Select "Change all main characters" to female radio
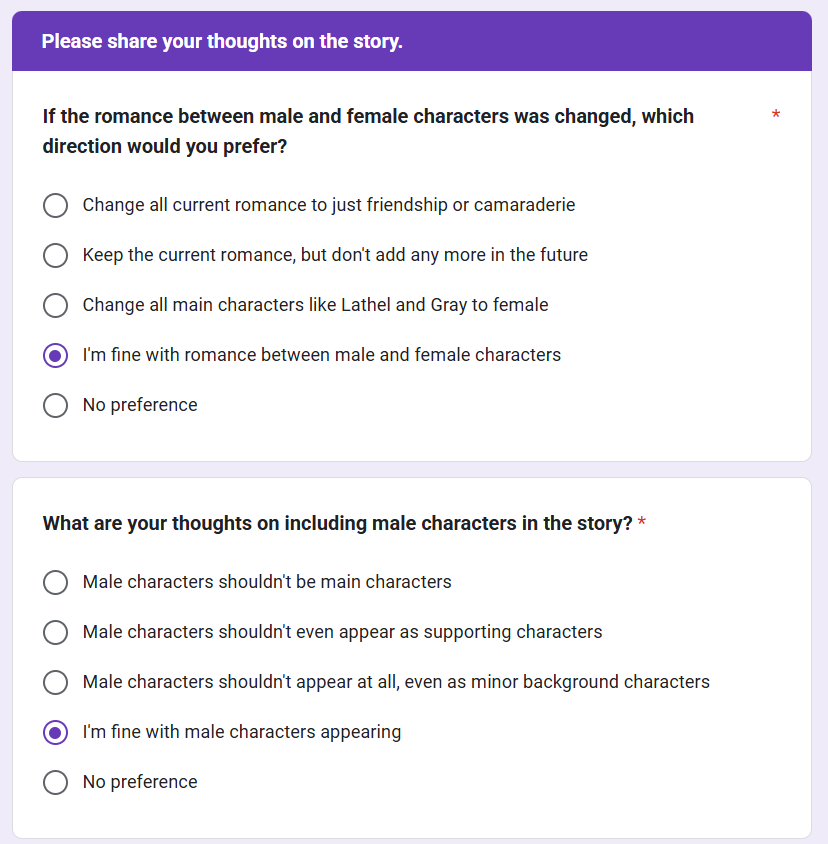 pos(56,305)
